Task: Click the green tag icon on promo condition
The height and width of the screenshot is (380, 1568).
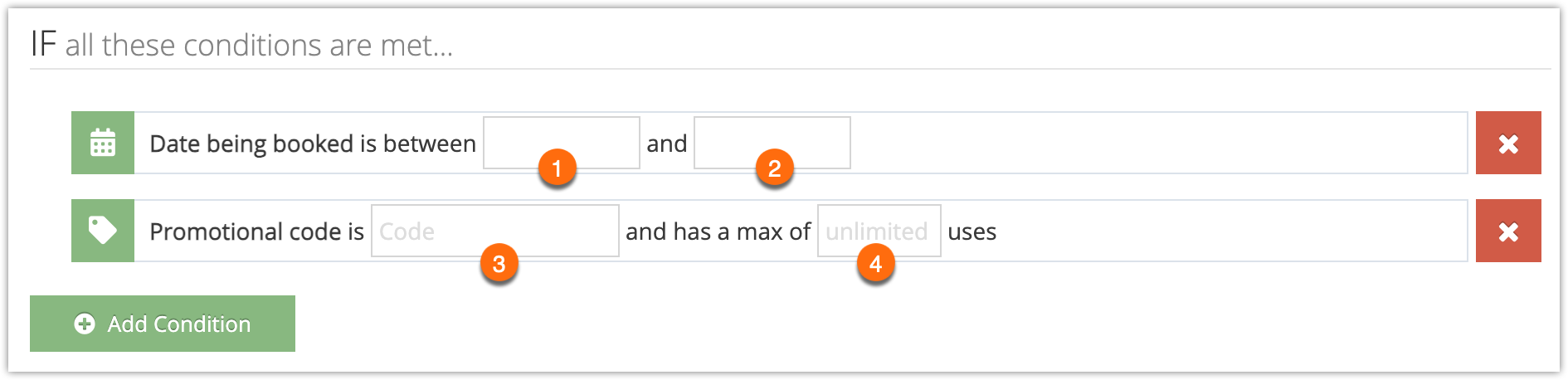Action: [103, 231]
